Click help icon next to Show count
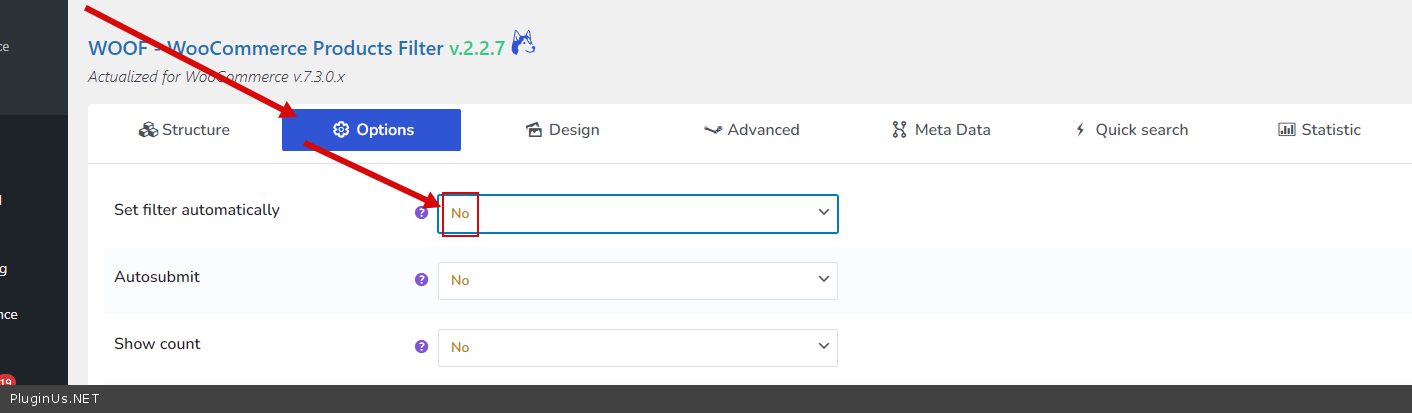1412x413 pixels. pyautogui.click(x=422, y=347)
